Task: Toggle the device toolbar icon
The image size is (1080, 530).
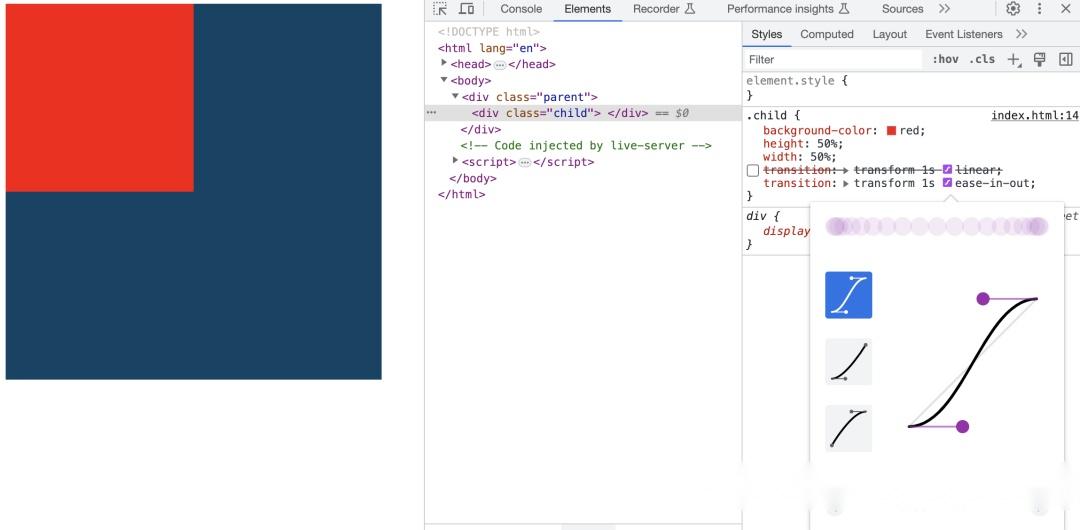Action: 466,9
